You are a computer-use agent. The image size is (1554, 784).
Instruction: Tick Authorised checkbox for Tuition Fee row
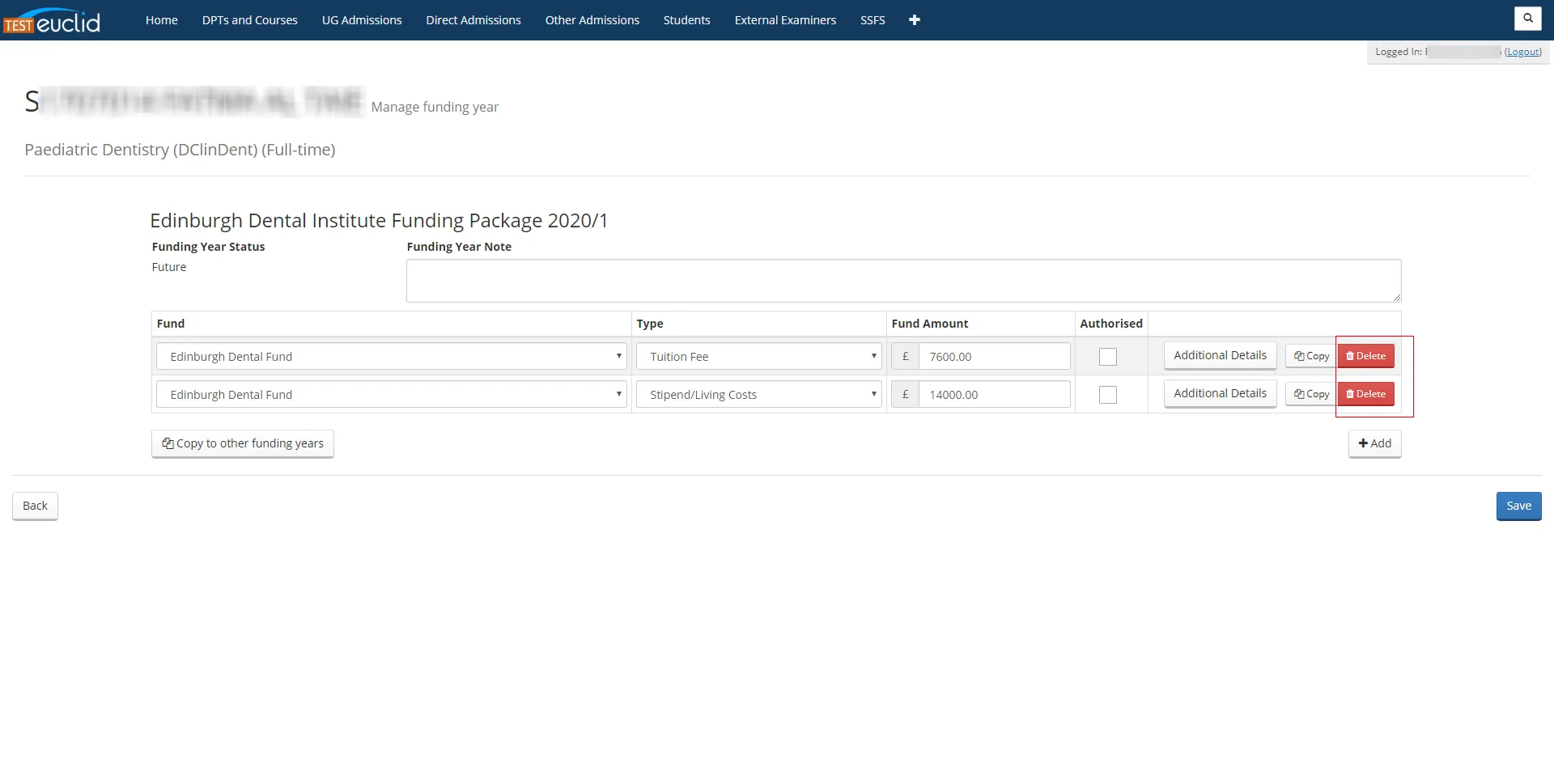1107,357
